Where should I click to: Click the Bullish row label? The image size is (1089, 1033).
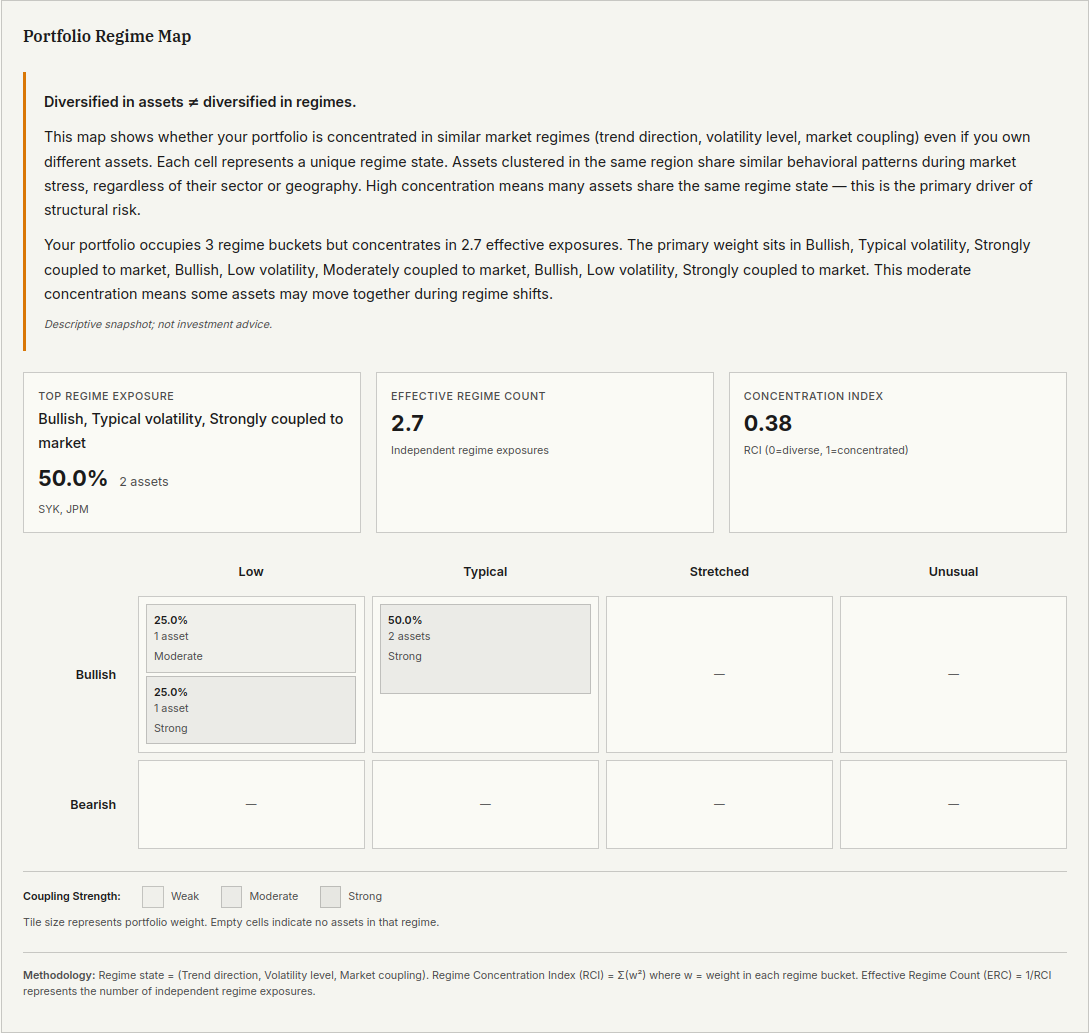pyautogui.click(x=96, y=675)
